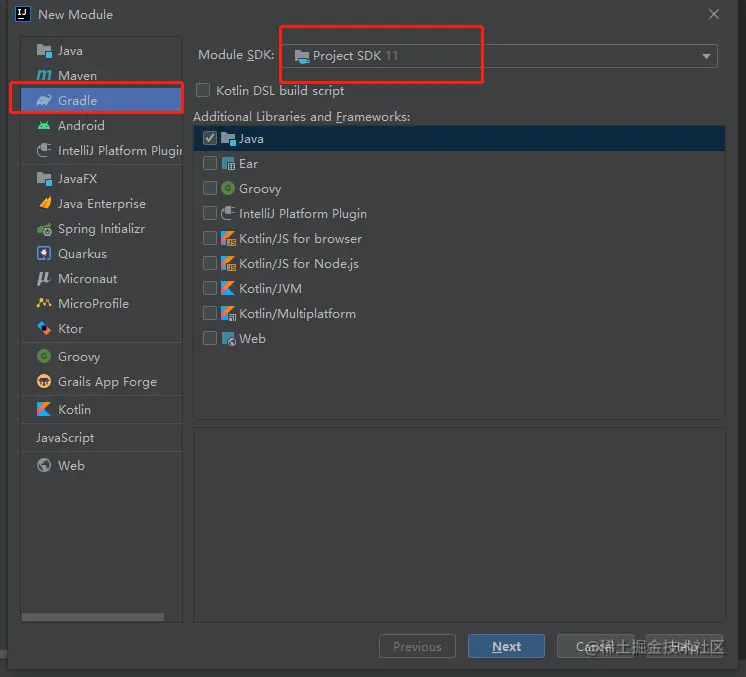Check the Web framework checkbox
This screenshot has width=746, height=677.
(x=210, y=338)
